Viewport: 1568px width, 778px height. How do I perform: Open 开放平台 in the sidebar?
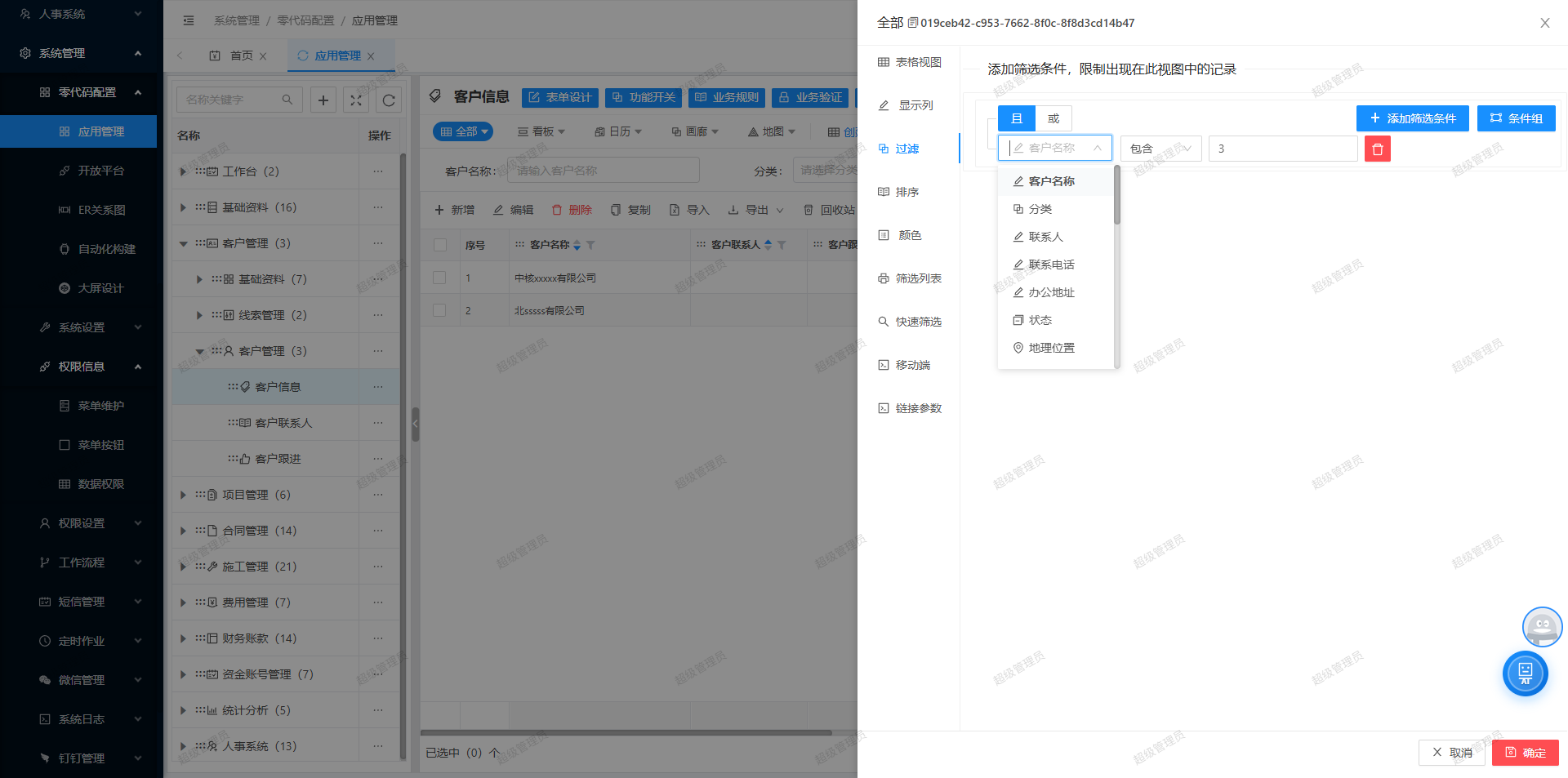[78, 171]
